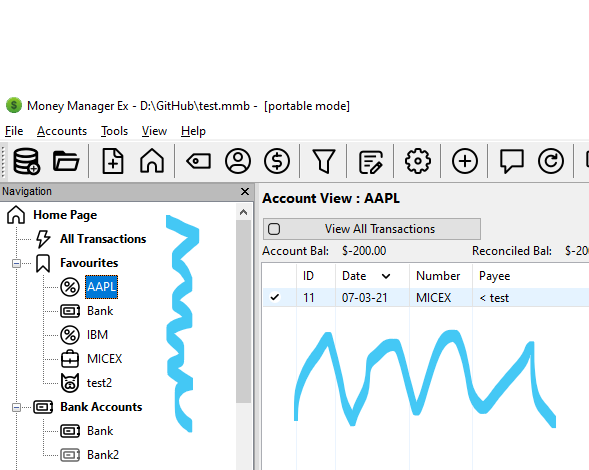Click the All Transactions lightning icon

click(43, 239)
